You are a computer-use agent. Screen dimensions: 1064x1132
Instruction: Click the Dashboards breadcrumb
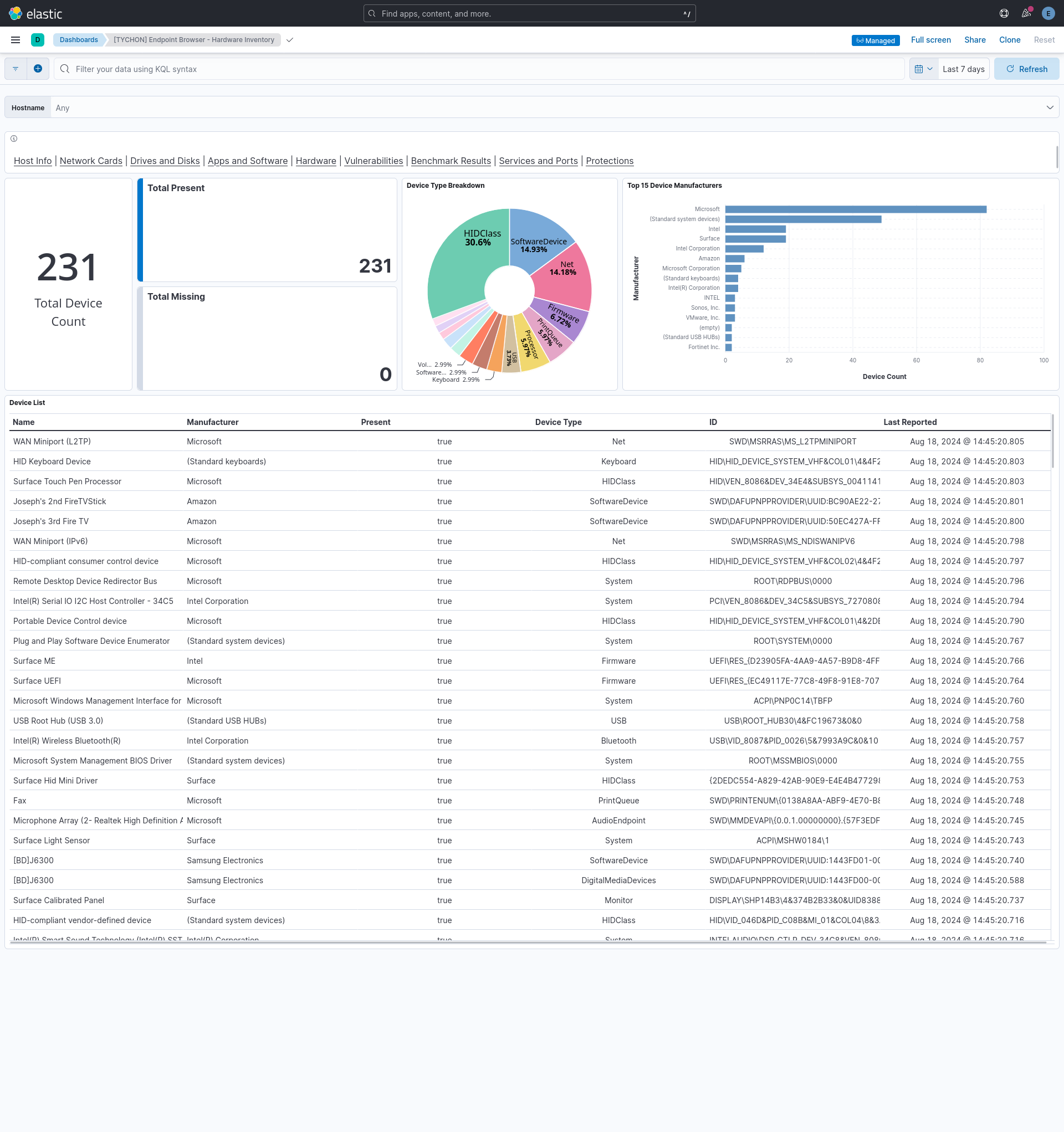point(79,40)
